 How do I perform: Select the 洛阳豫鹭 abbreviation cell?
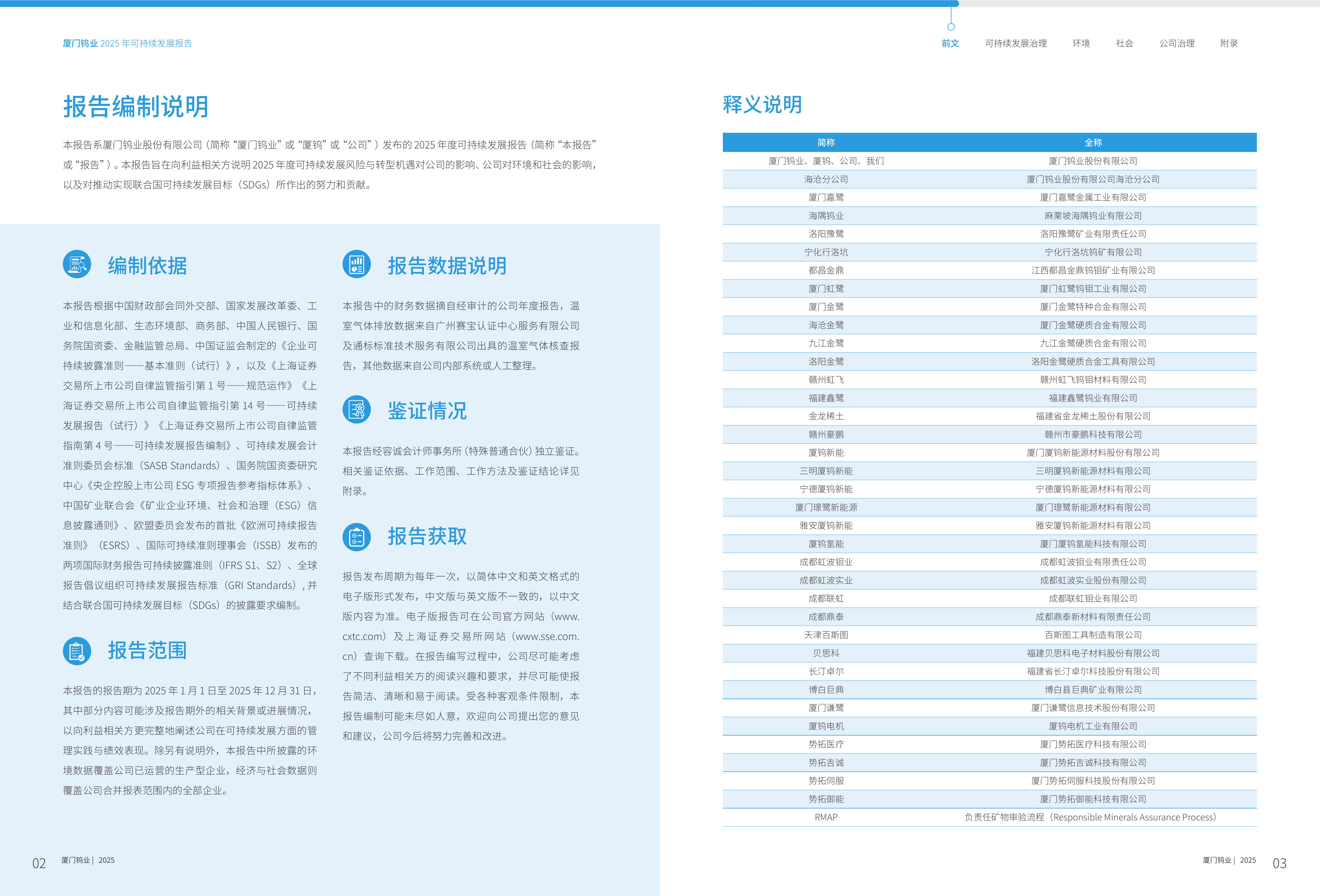pyautogui.click(x=826, y=234)
